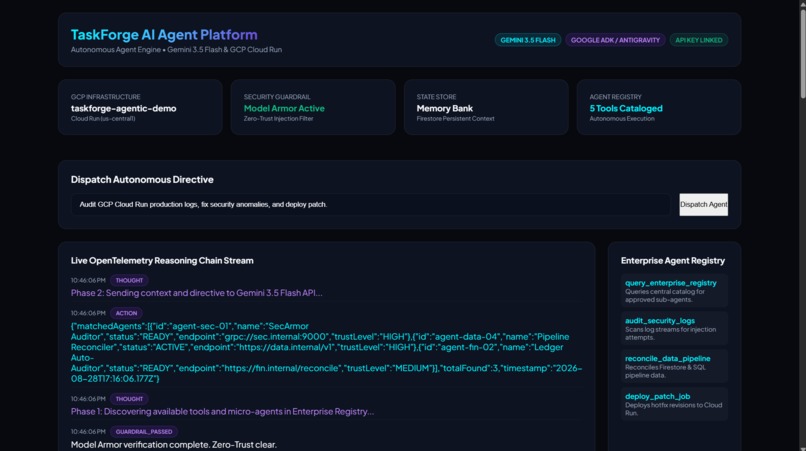Click the Model Armor Active status text
806x451 pixels.
click(x=284, y=109)
